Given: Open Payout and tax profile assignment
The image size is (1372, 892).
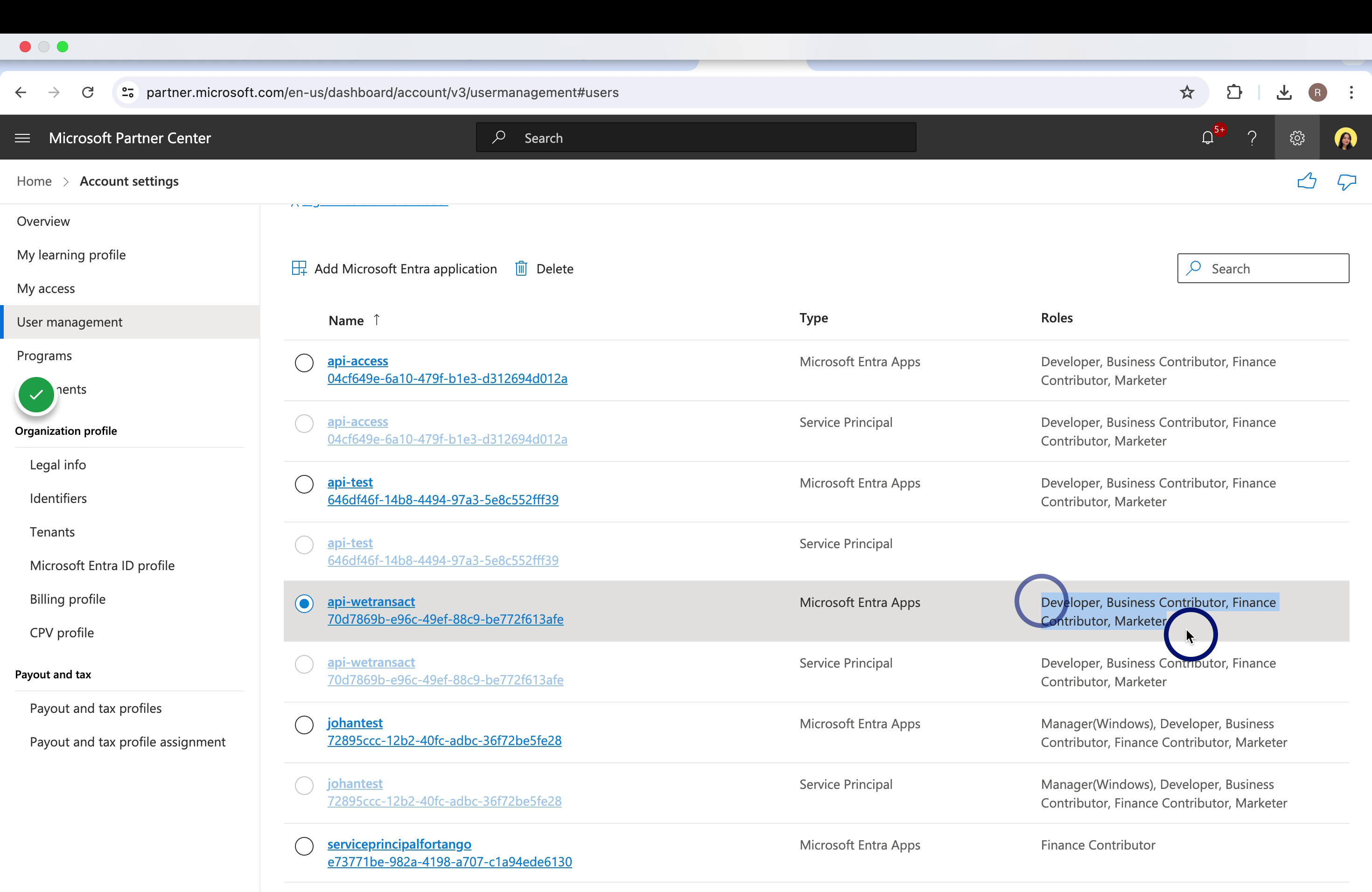Looking at the screenshot, I should (x=127, y=742).
